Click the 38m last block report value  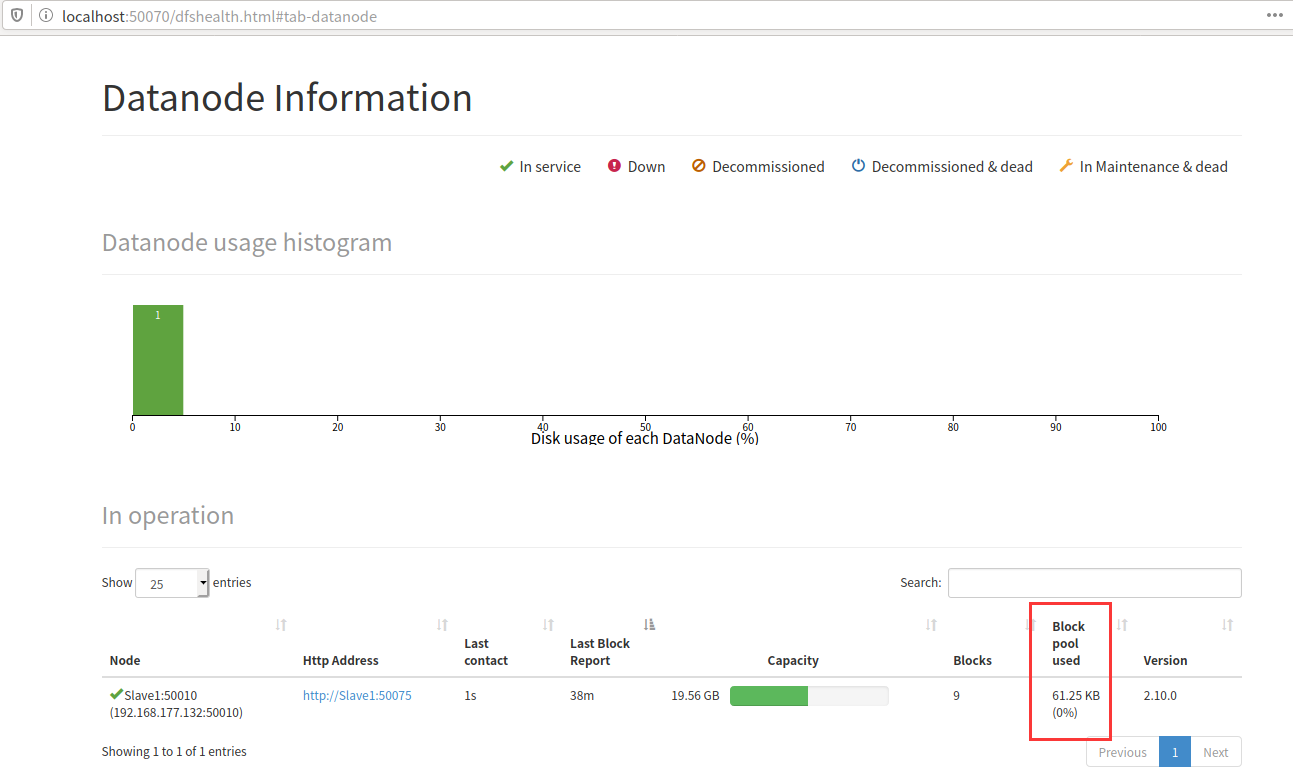582,695
